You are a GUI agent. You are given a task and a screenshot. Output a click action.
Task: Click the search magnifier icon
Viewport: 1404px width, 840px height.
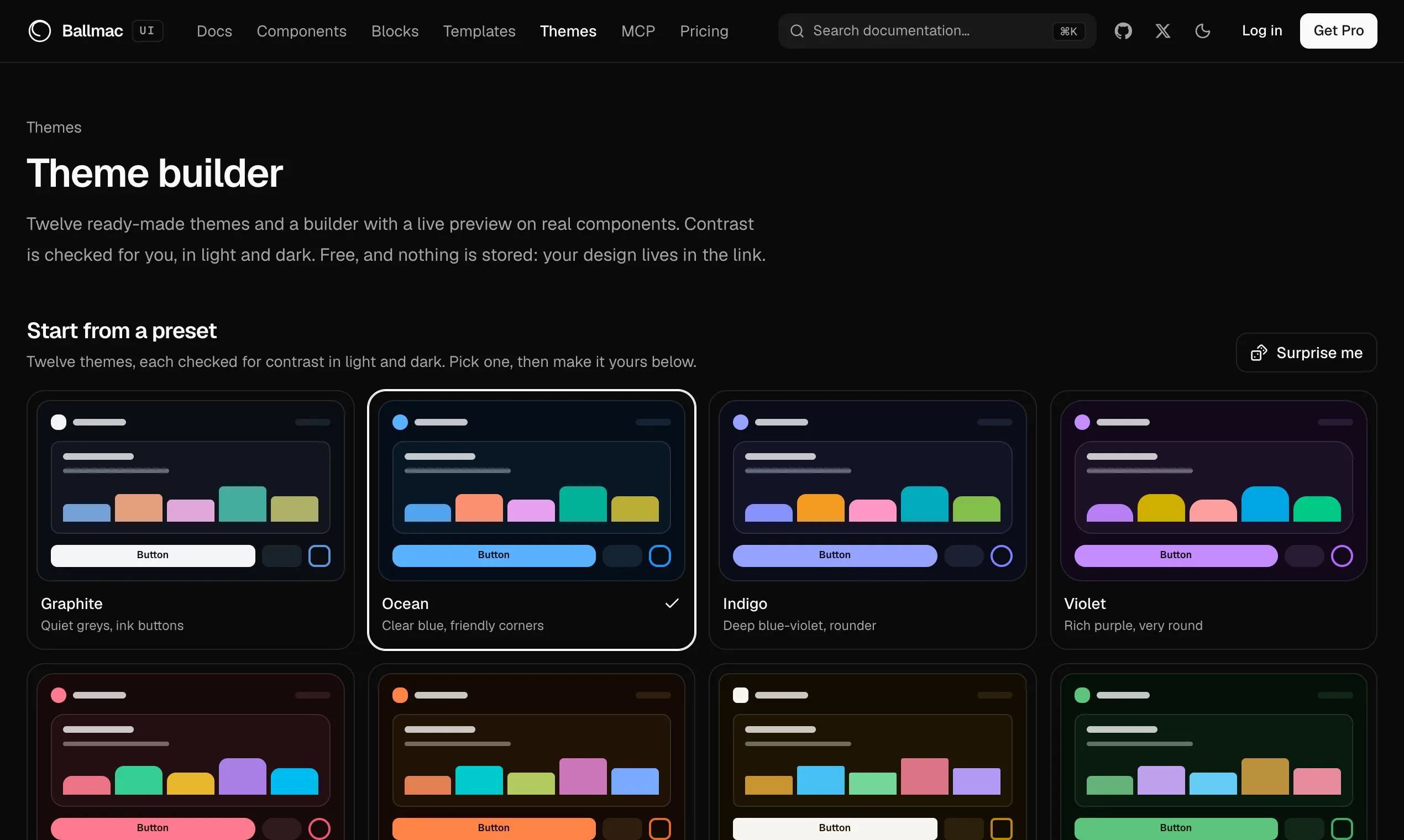coord(797,30)
